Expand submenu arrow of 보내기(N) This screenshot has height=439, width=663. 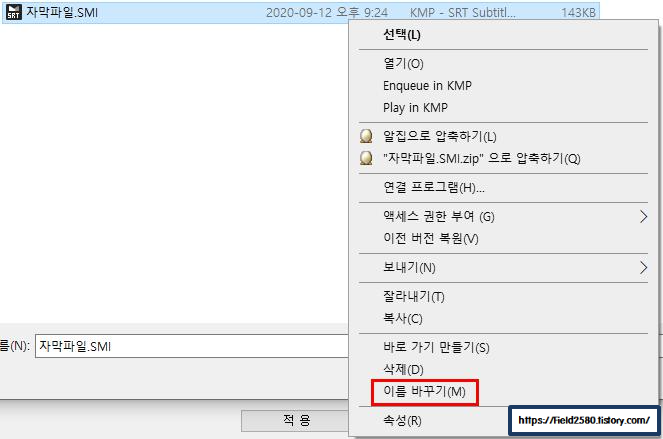pos(643,267)
